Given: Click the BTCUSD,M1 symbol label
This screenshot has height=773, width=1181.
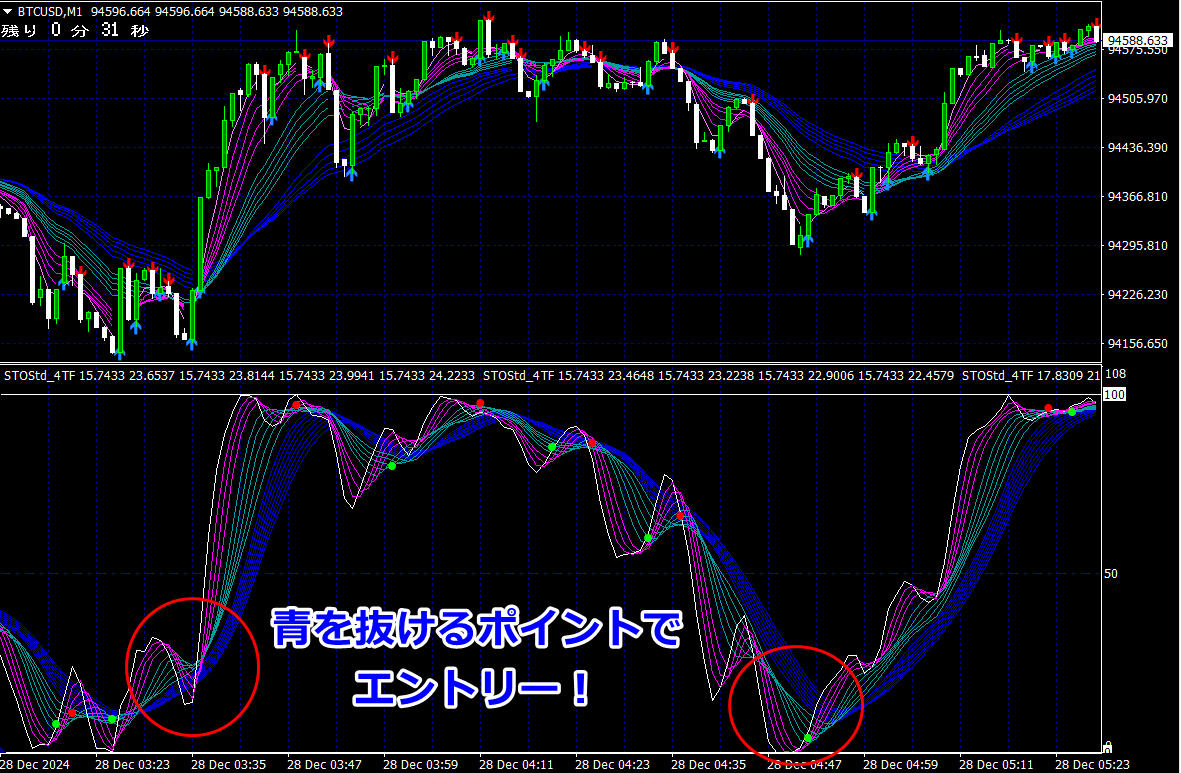Looking at the screenshot, I should (50, 11).
